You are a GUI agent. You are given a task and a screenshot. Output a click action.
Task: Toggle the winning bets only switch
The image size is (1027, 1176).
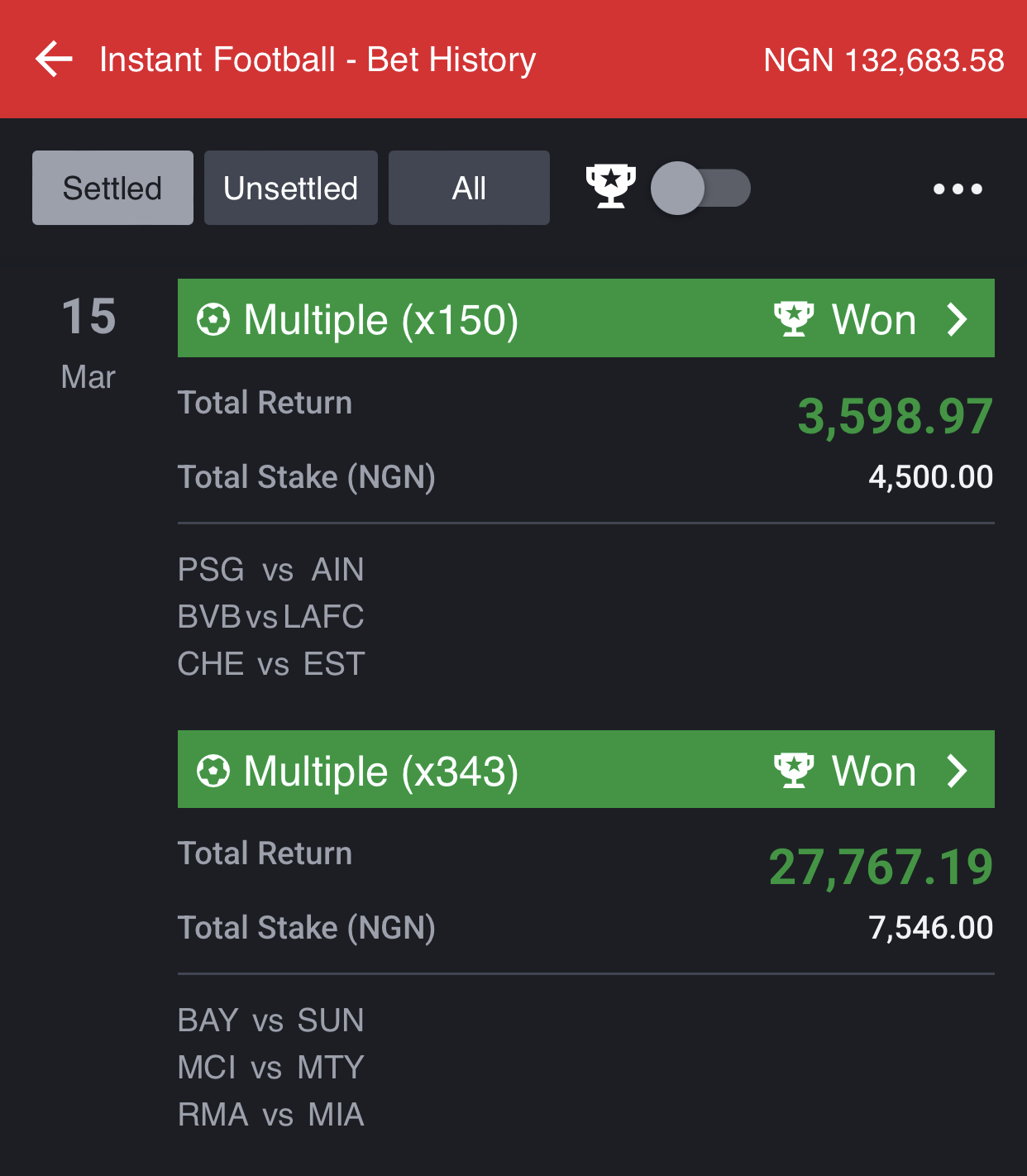pos(700,188)
